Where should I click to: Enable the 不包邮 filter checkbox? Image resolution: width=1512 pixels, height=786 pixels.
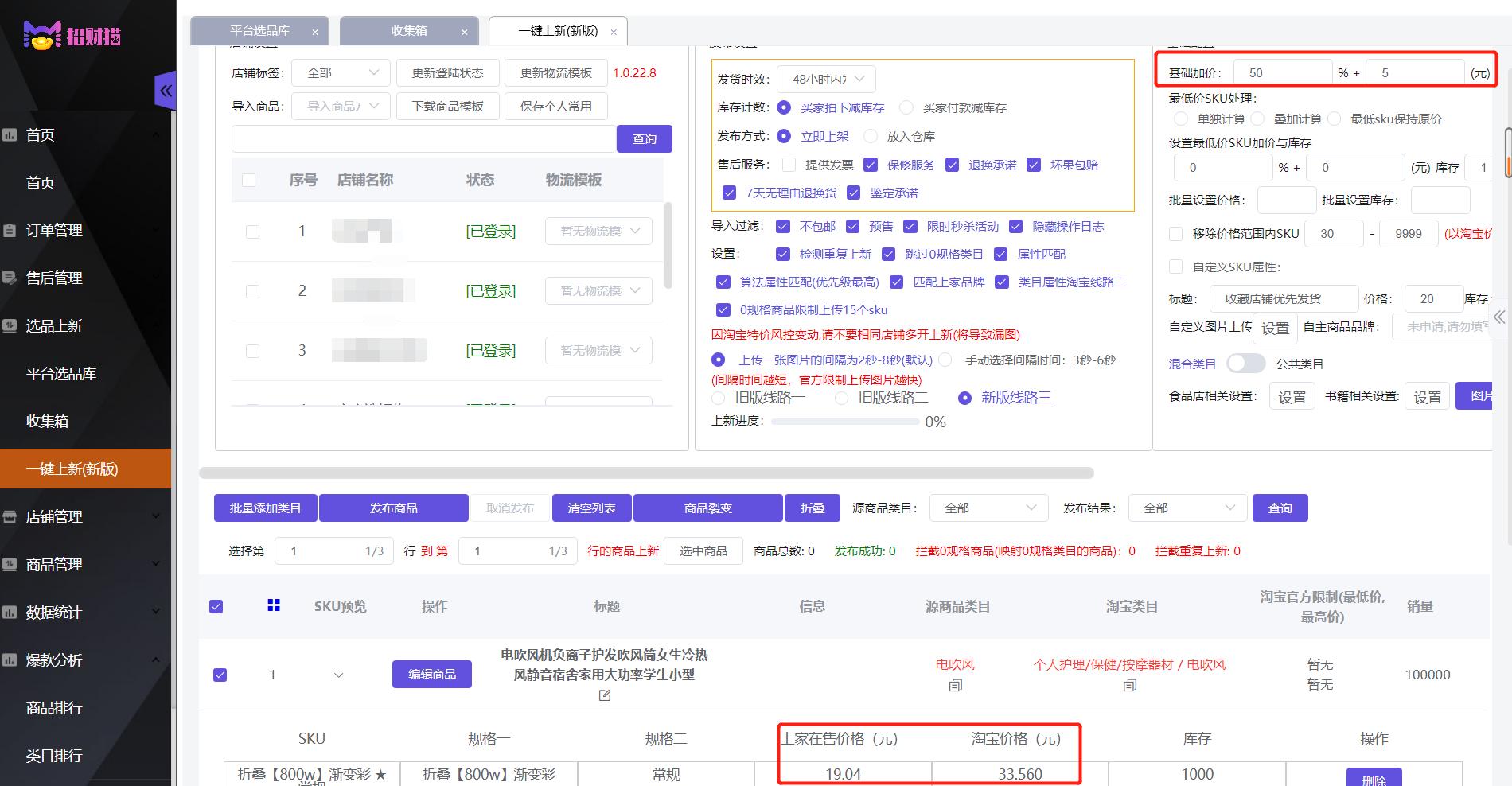(x=782, y=226)
